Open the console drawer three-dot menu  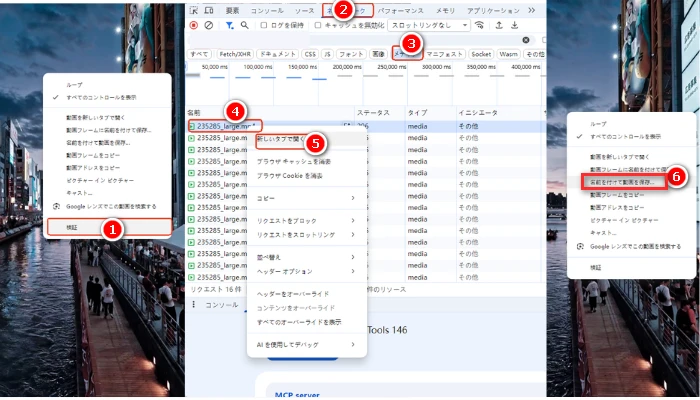tap(194, 304)
